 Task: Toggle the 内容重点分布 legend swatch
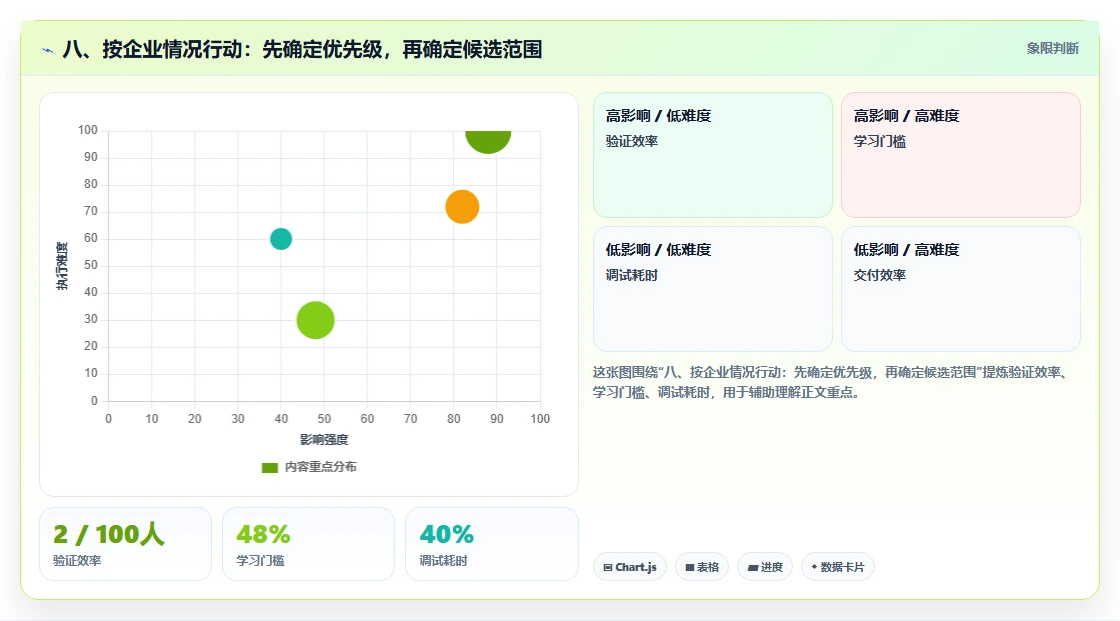pyautogui.click(x=269, y=467)
